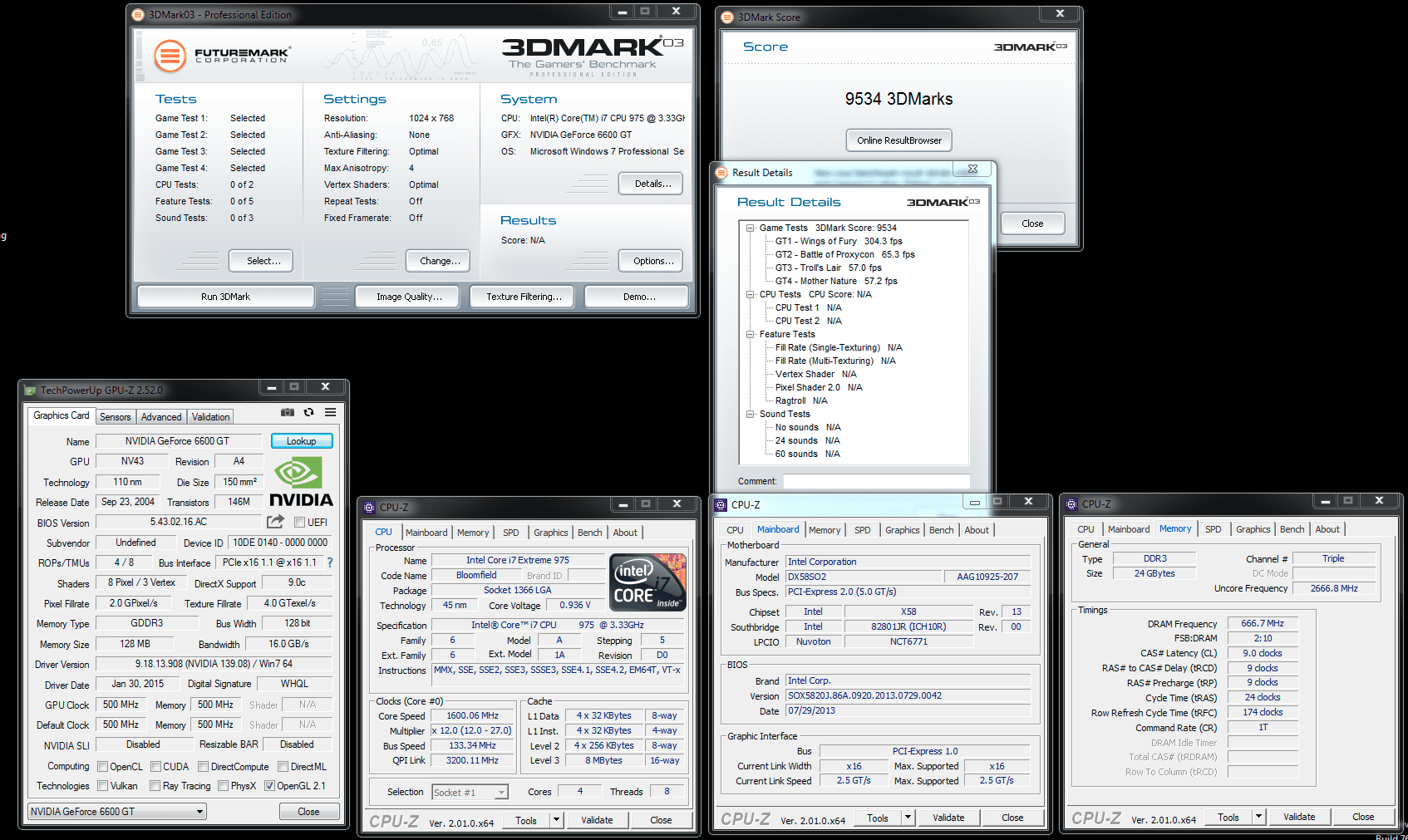Open SPD tab in CPU-Z Mainboard window

[863, 530]
